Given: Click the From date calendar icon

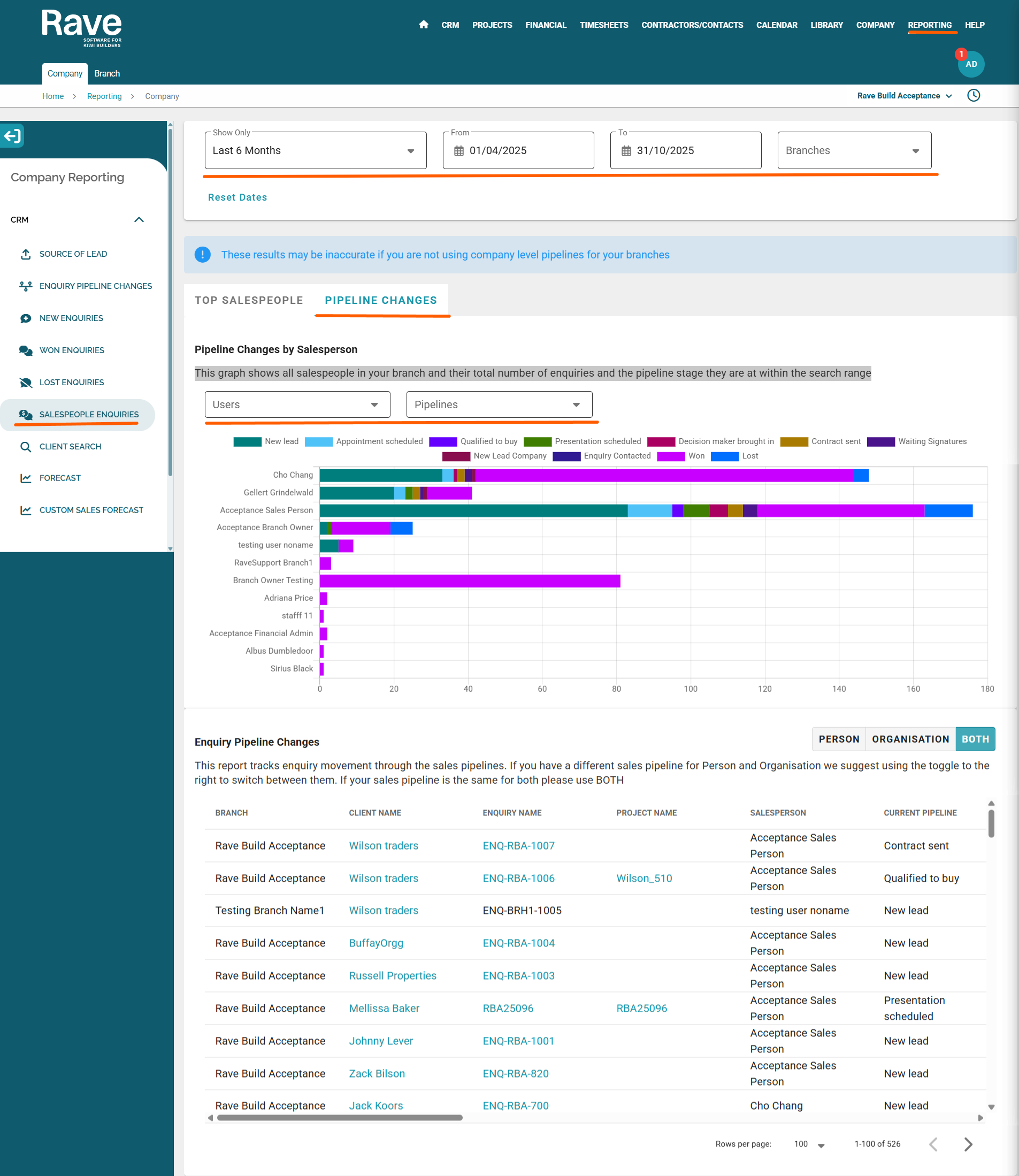Looking at the screenshot, I should 458,151.
